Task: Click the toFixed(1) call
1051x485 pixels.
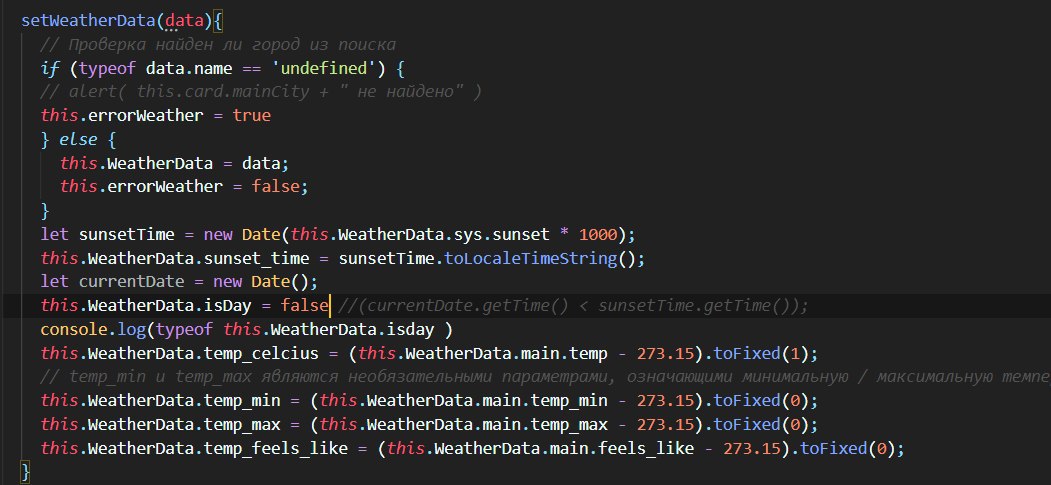Action: pos(760,353)
